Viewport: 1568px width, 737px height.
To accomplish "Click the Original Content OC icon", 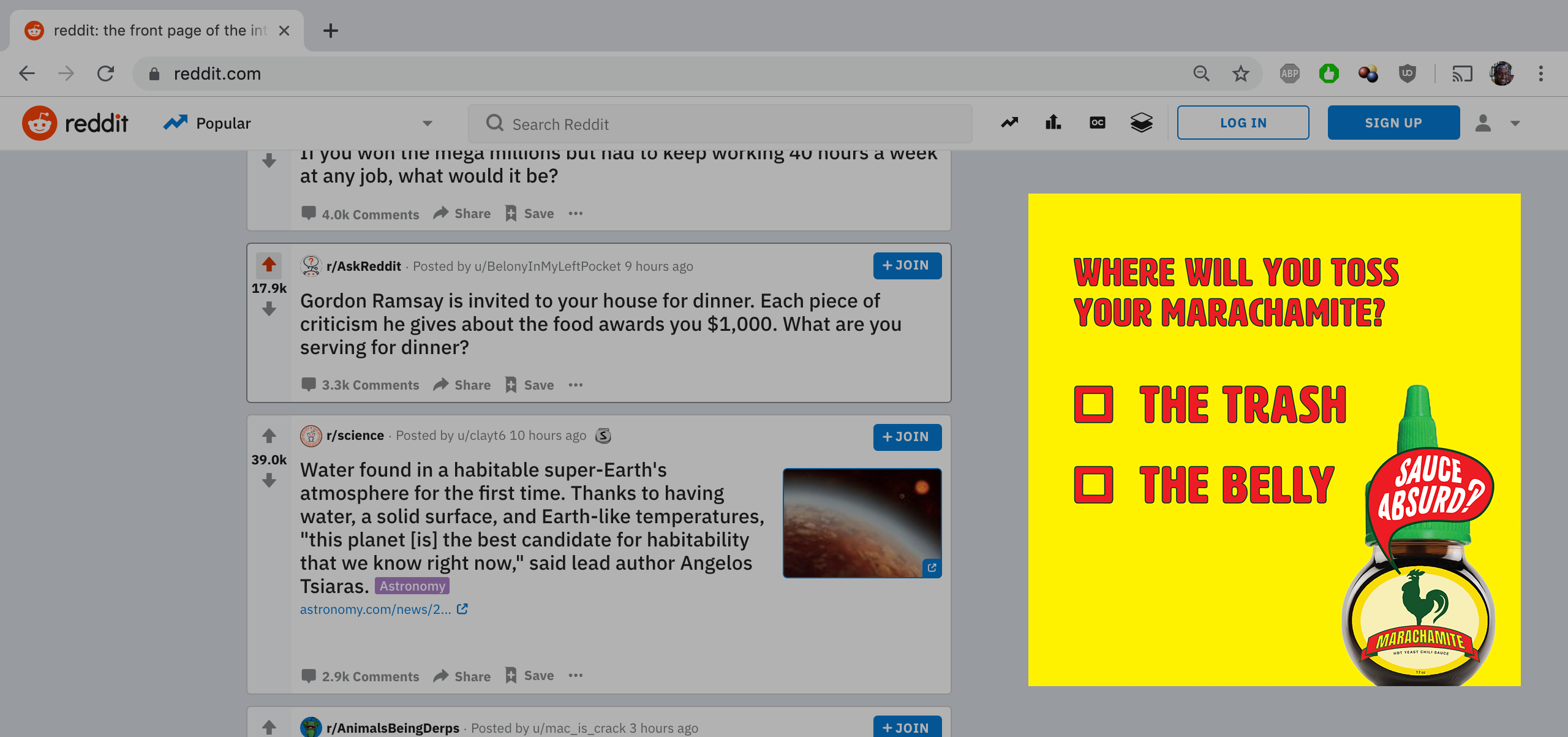I will pos(1097,123).
